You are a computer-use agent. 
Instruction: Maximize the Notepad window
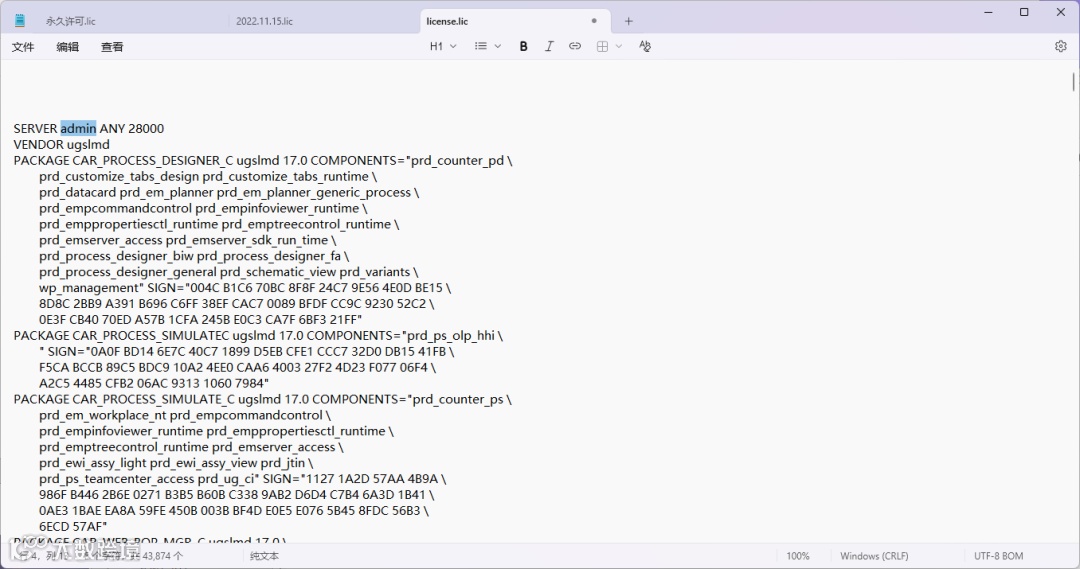tap(1024, 12)
